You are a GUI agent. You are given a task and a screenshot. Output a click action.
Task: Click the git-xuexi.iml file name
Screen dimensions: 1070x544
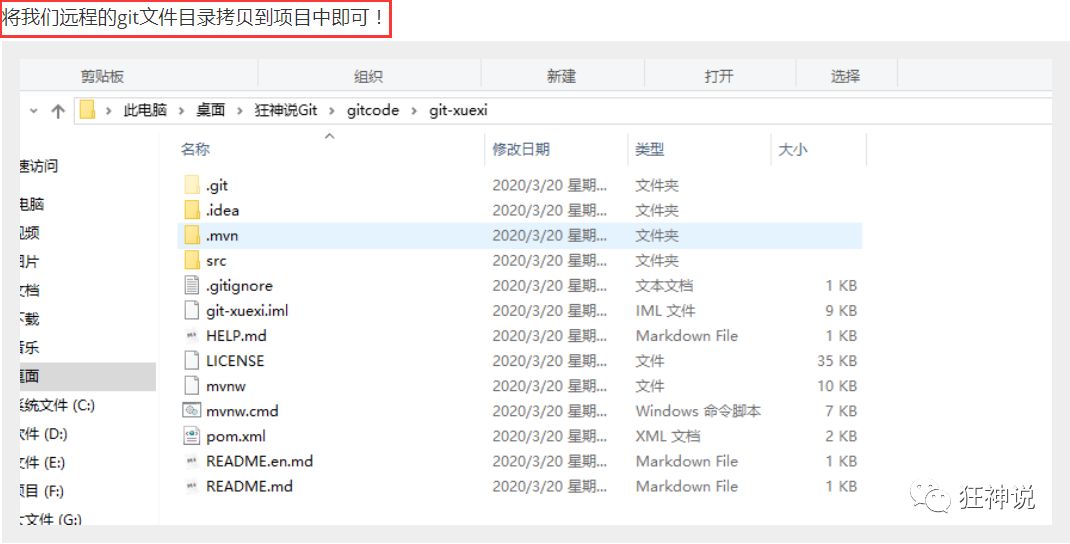click(247, 311)
